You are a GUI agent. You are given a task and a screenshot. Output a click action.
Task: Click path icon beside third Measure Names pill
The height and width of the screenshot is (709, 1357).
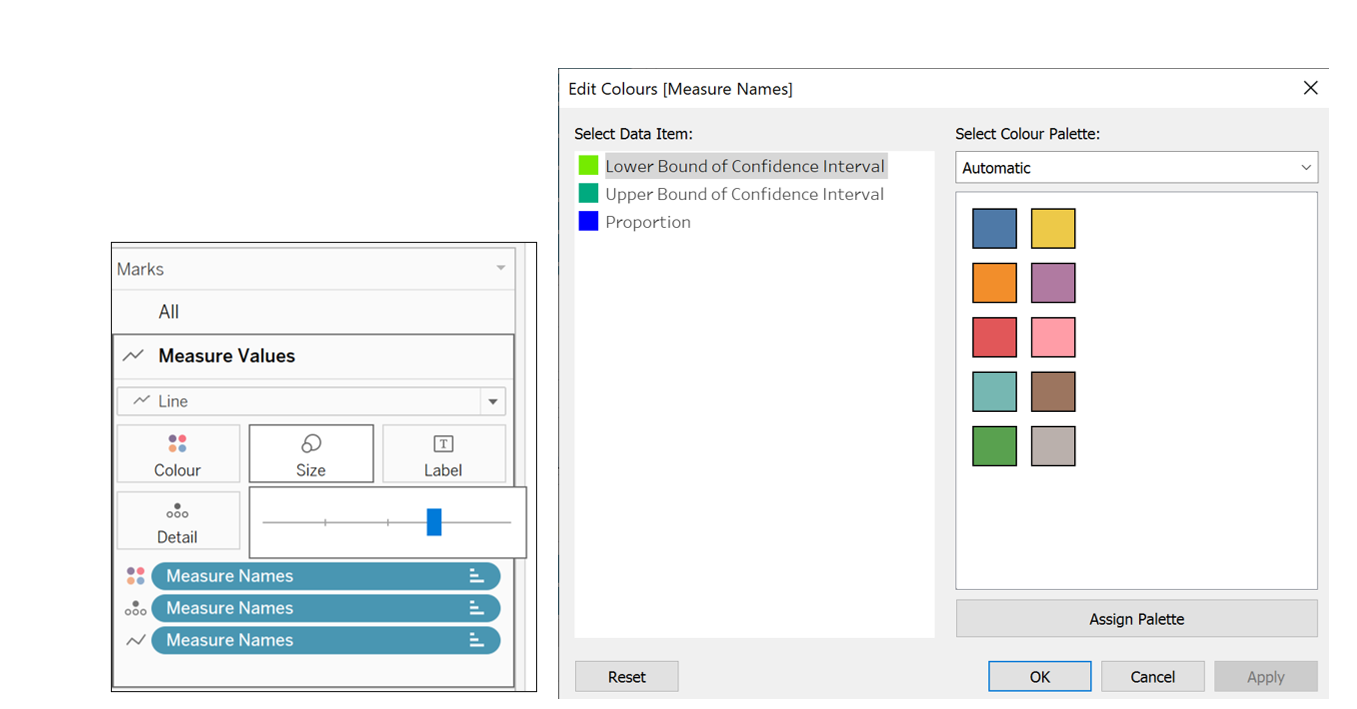[x=135, y=640]
